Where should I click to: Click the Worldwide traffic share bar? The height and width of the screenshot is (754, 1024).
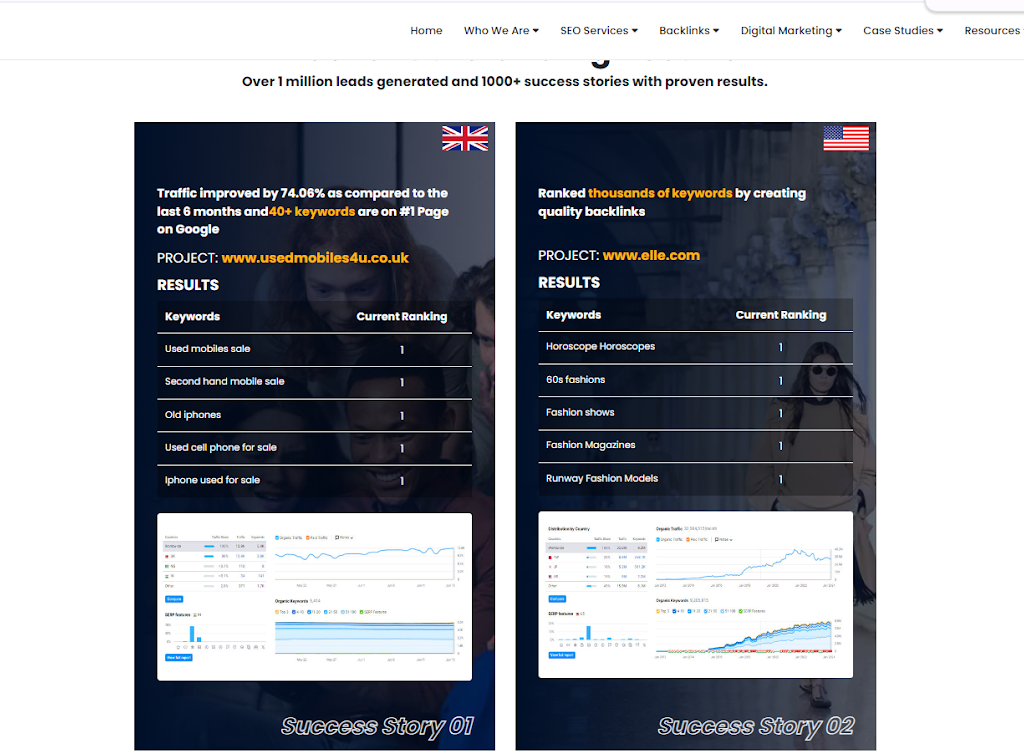pos(208,547)
